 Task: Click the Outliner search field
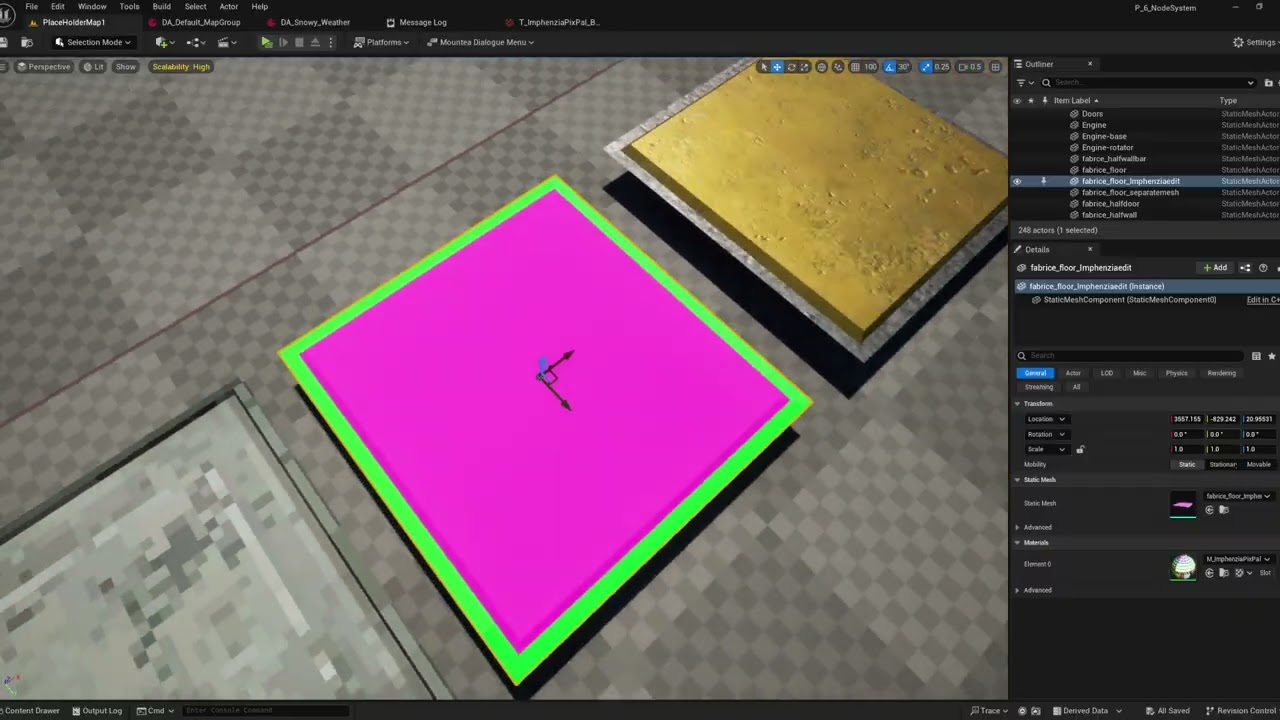pyautogui.click(x=1148, y=82)
